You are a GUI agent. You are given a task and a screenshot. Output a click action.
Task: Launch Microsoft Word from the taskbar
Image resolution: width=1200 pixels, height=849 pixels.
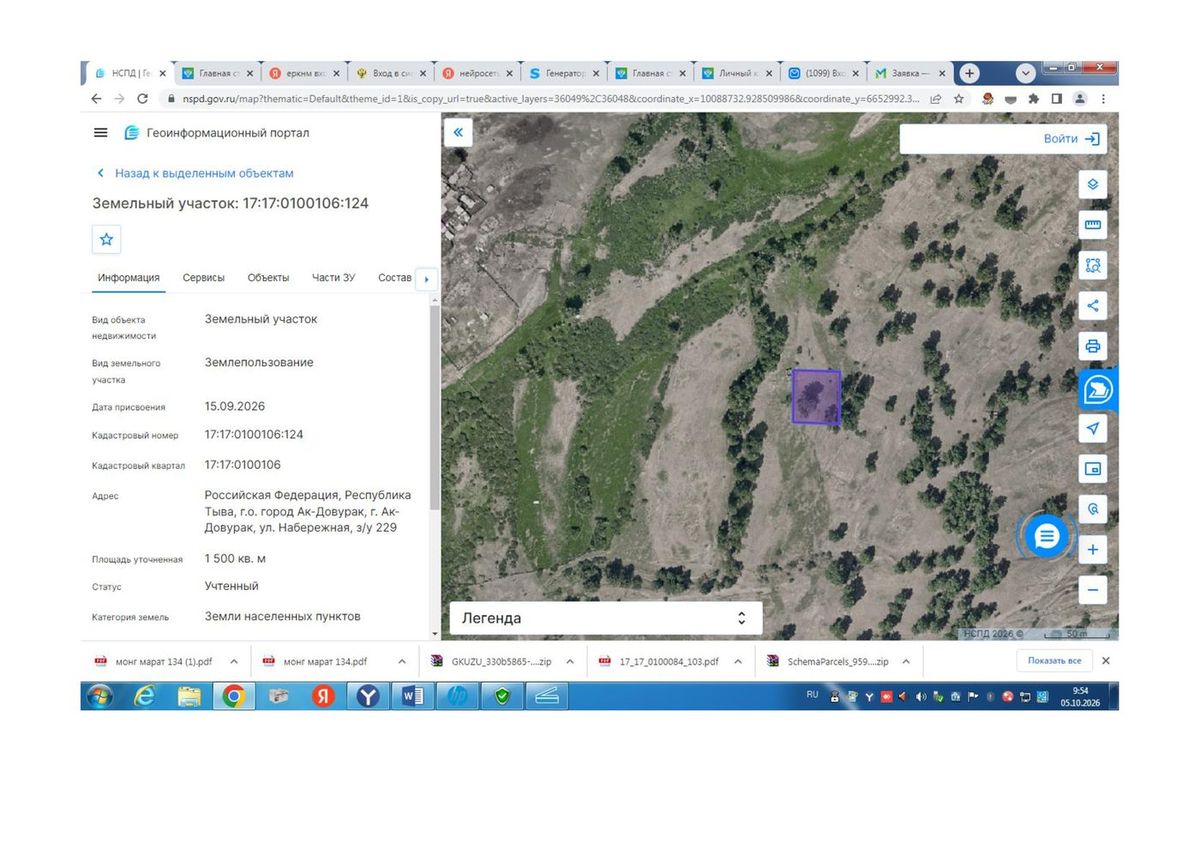(x=413, y=696)
